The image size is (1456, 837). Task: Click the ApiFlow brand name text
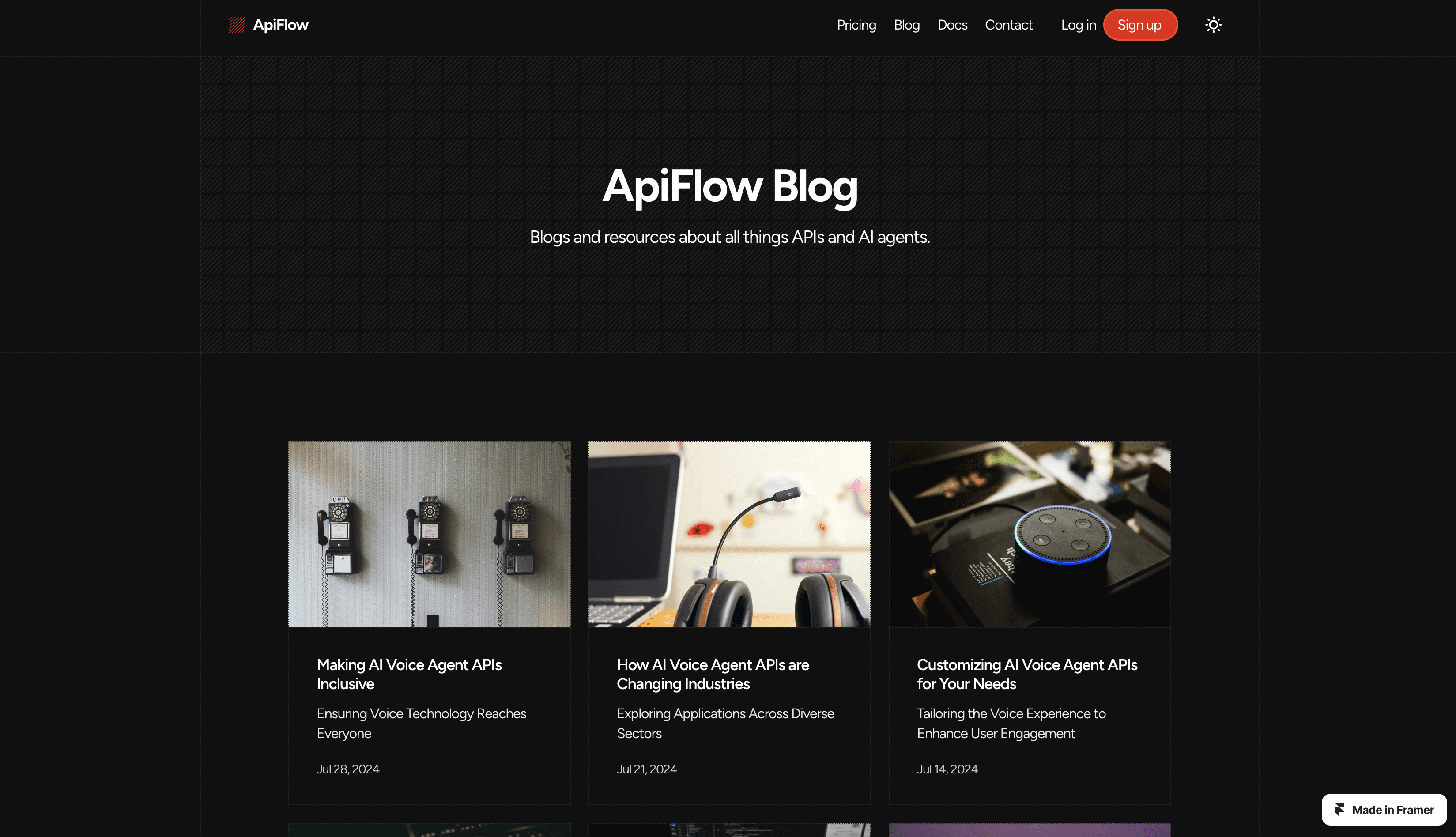coord(280,25)
